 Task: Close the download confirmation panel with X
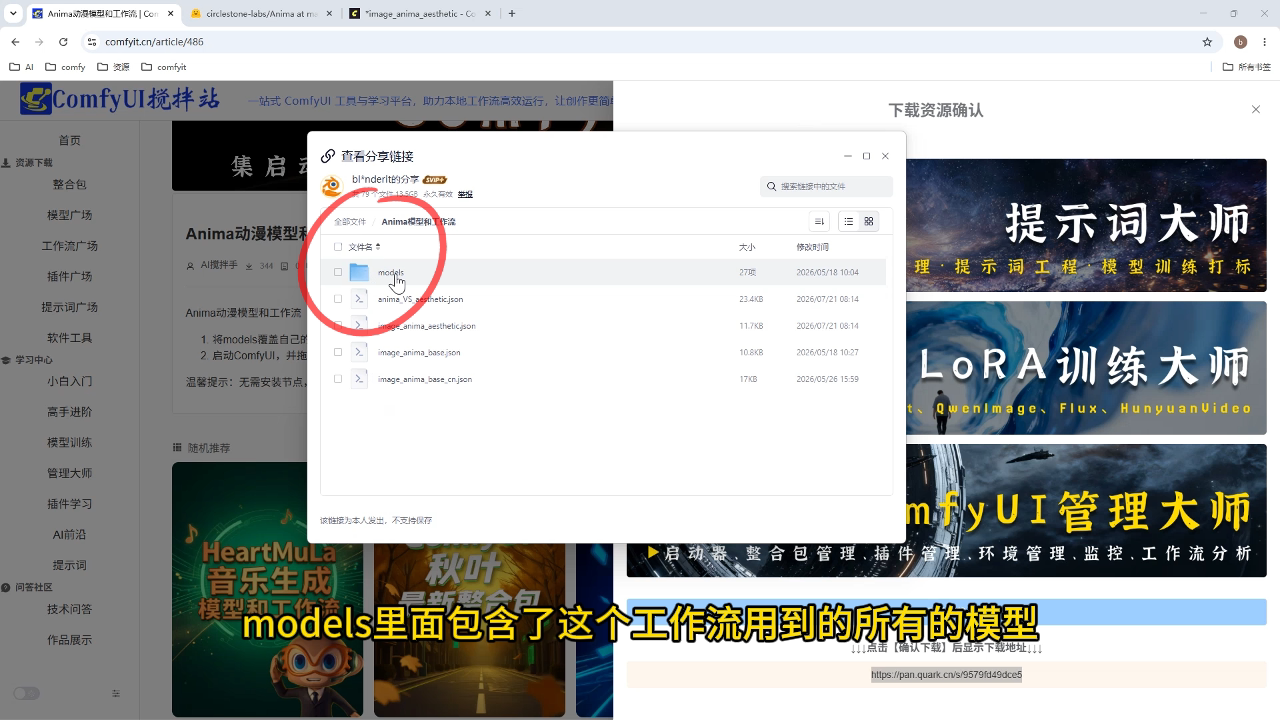point(1256,110)
